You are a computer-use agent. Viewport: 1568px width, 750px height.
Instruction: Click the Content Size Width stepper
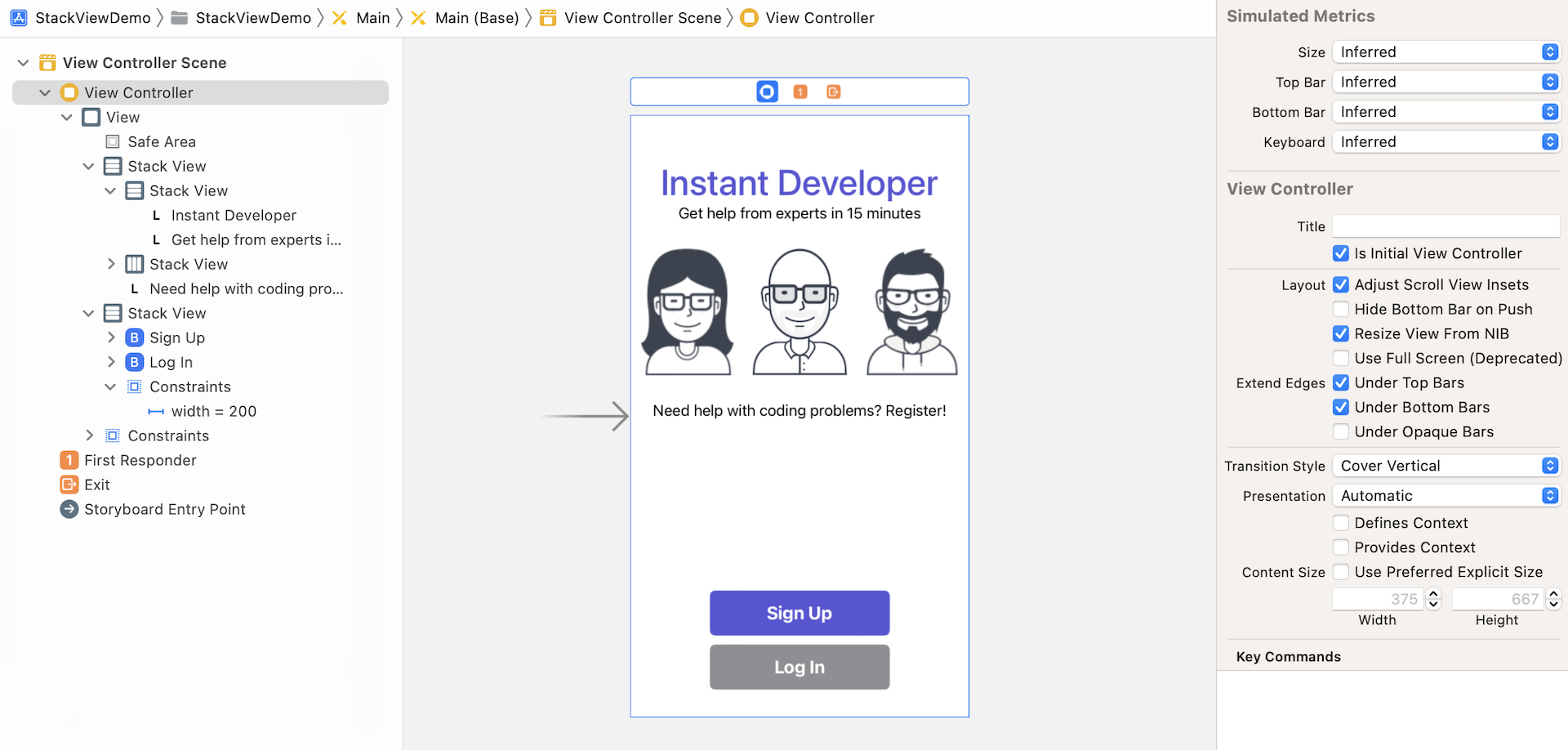coord(1433,599)
